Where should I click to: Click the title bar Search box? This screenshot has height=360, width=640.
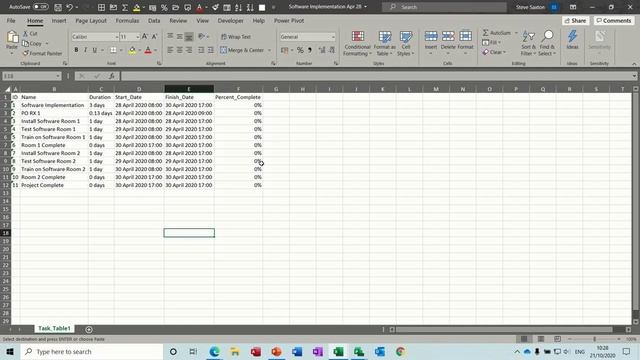(x=444, y=7)
